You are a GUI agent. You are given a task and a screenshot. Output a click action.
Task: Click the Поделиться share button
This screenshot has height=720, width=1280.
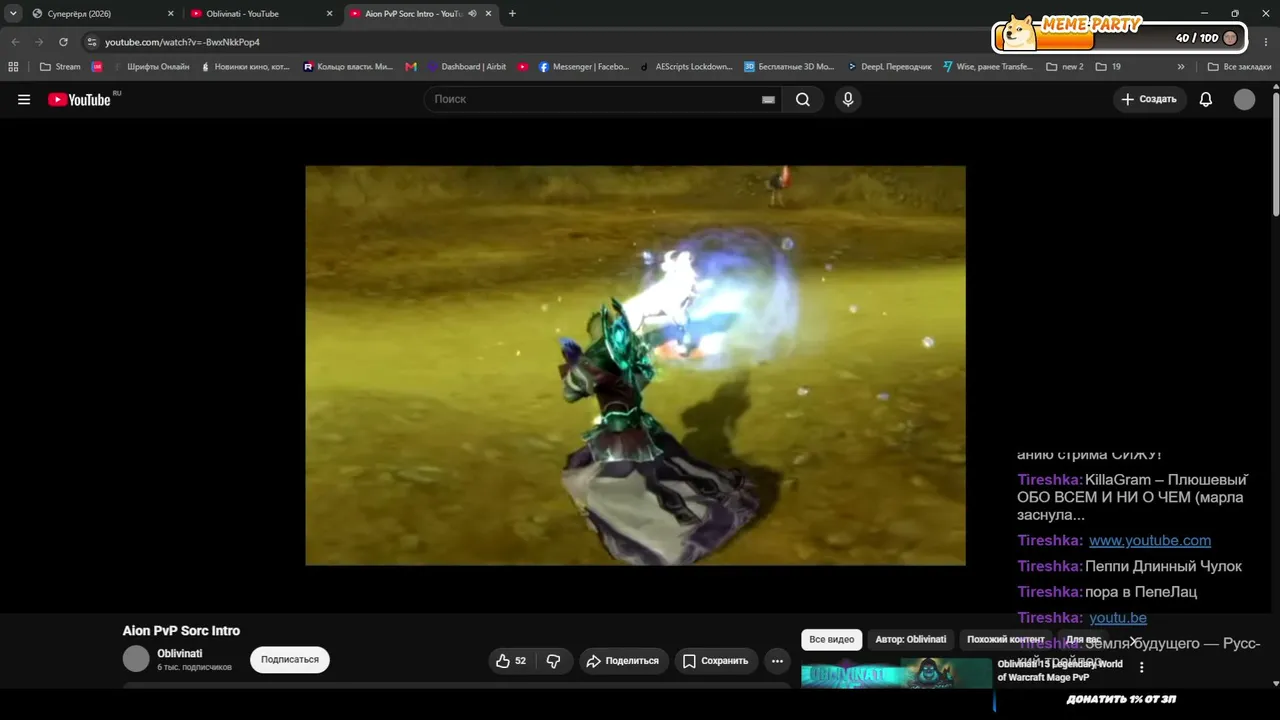pyautogui.click(x=623, y=661)
